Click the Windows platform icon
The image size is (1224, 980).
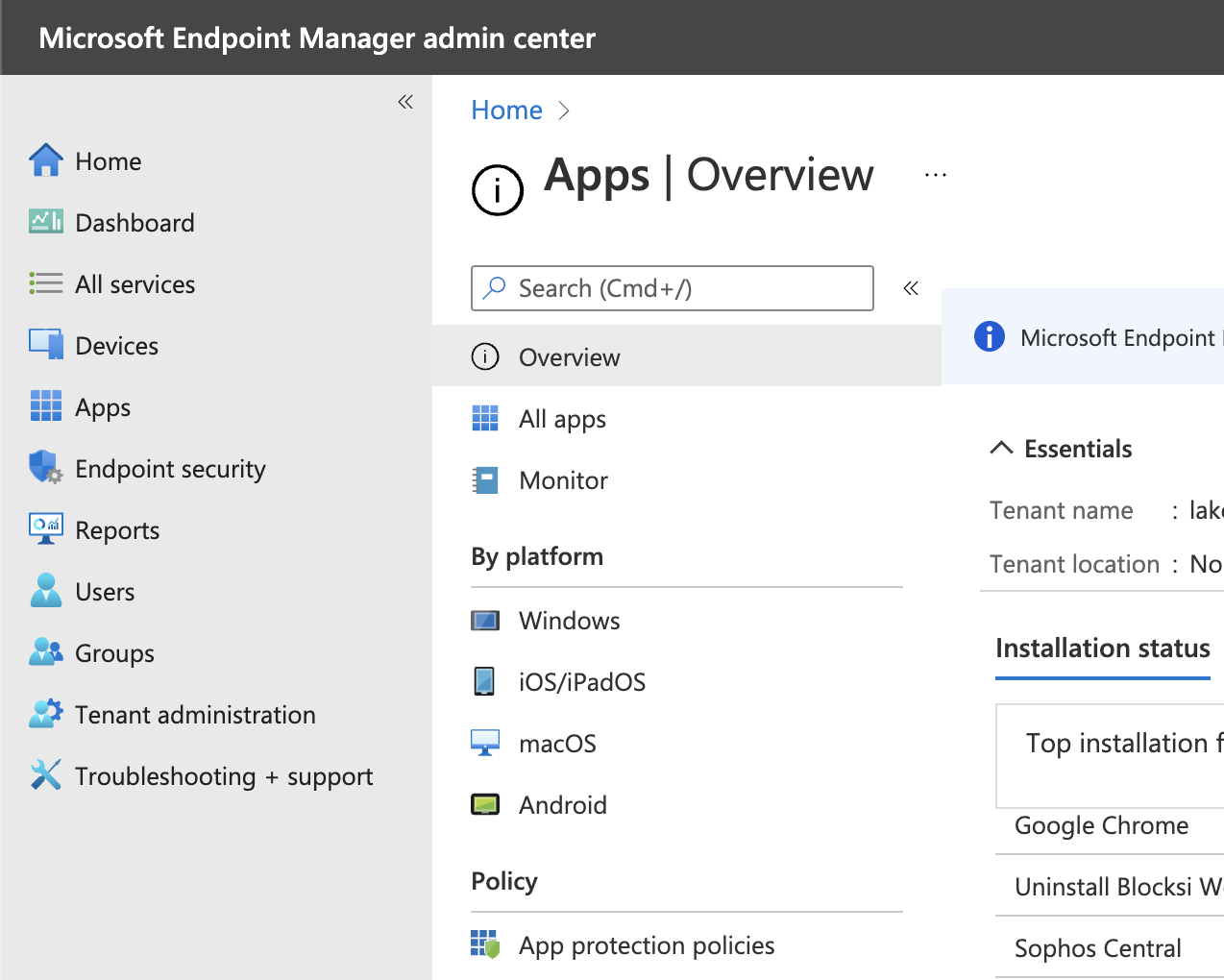pos(485,620)
